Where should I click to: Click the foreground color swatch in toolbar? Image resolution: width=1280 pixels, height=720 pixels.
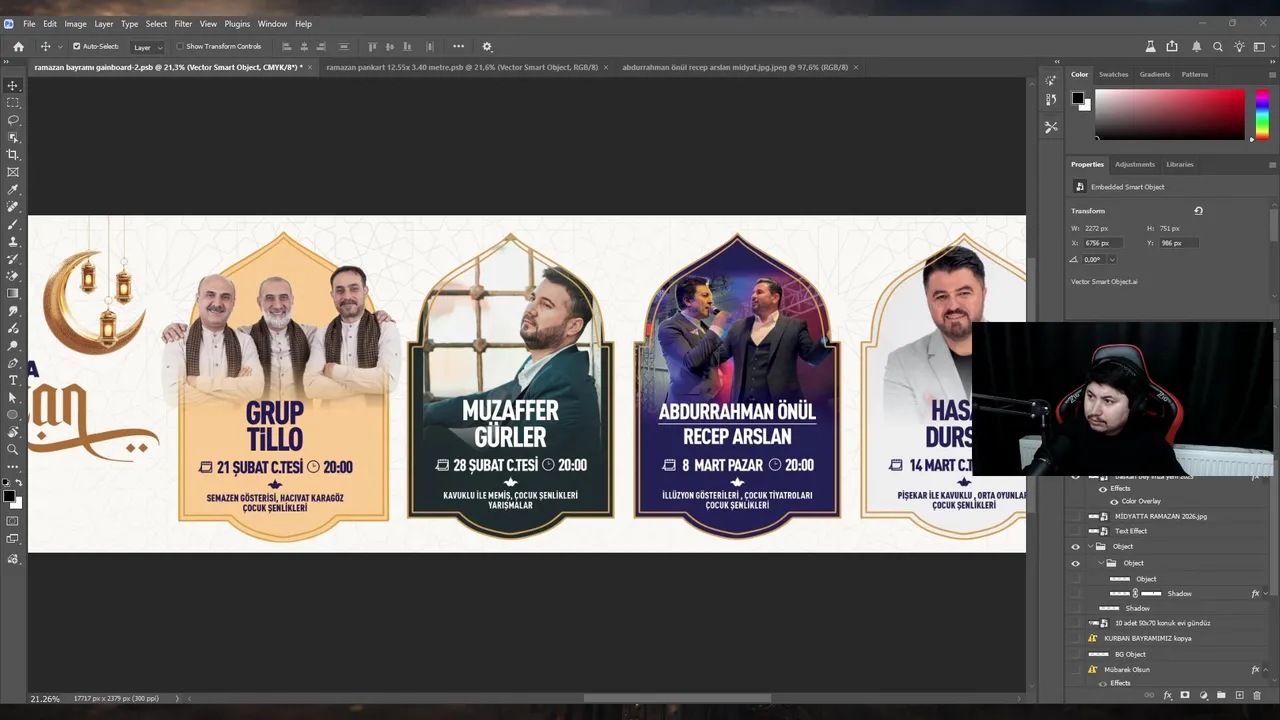click(x=9, y=496)
